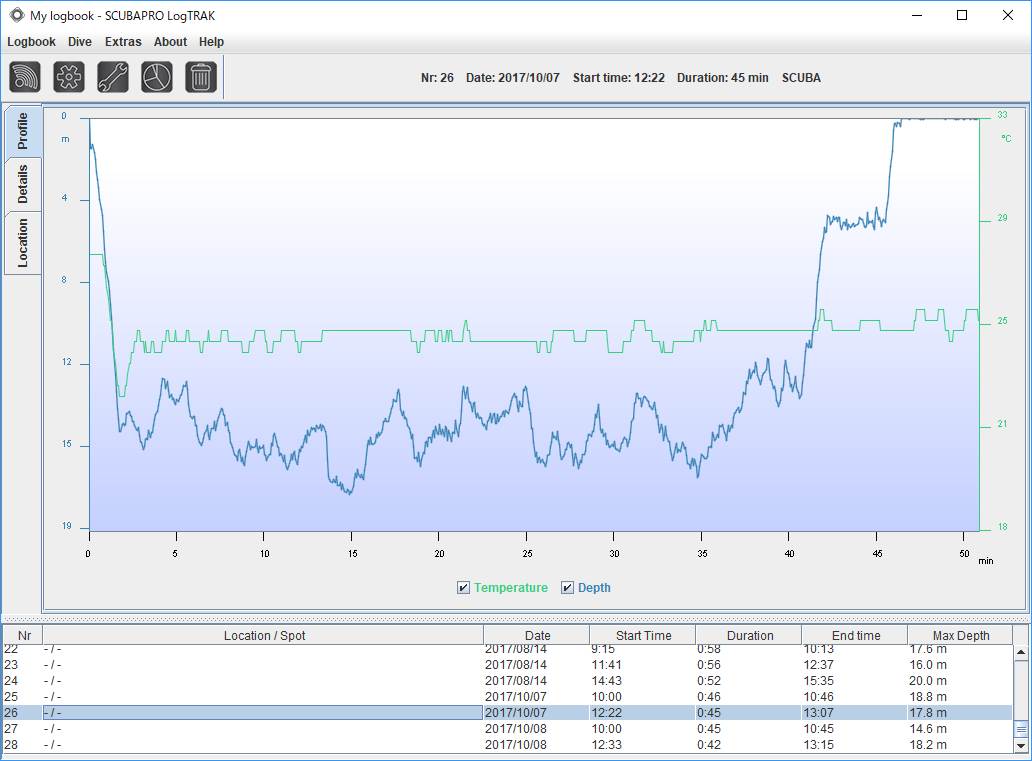Click the dive list scroll down arrow
The width and height of the screenshot is (1032, 761).
click(1021, 746)
